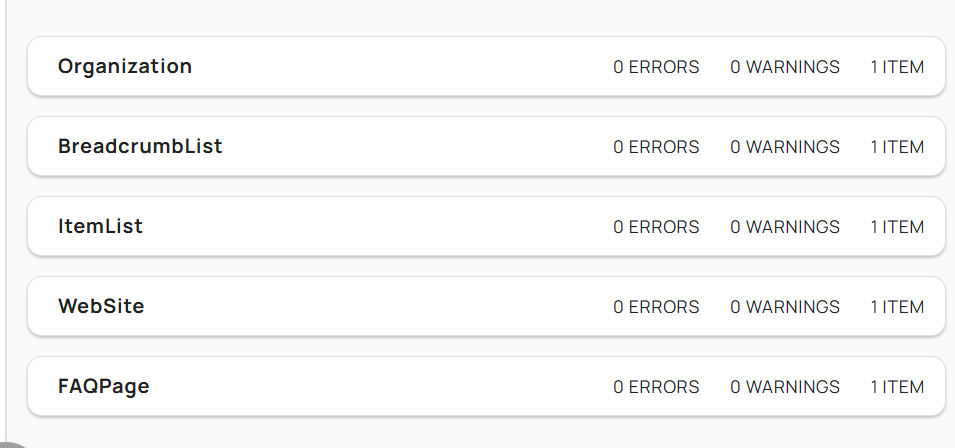Click Organization's 0 WARNINGS count
The width and height of the screenshot is (955, 448).
785,67
